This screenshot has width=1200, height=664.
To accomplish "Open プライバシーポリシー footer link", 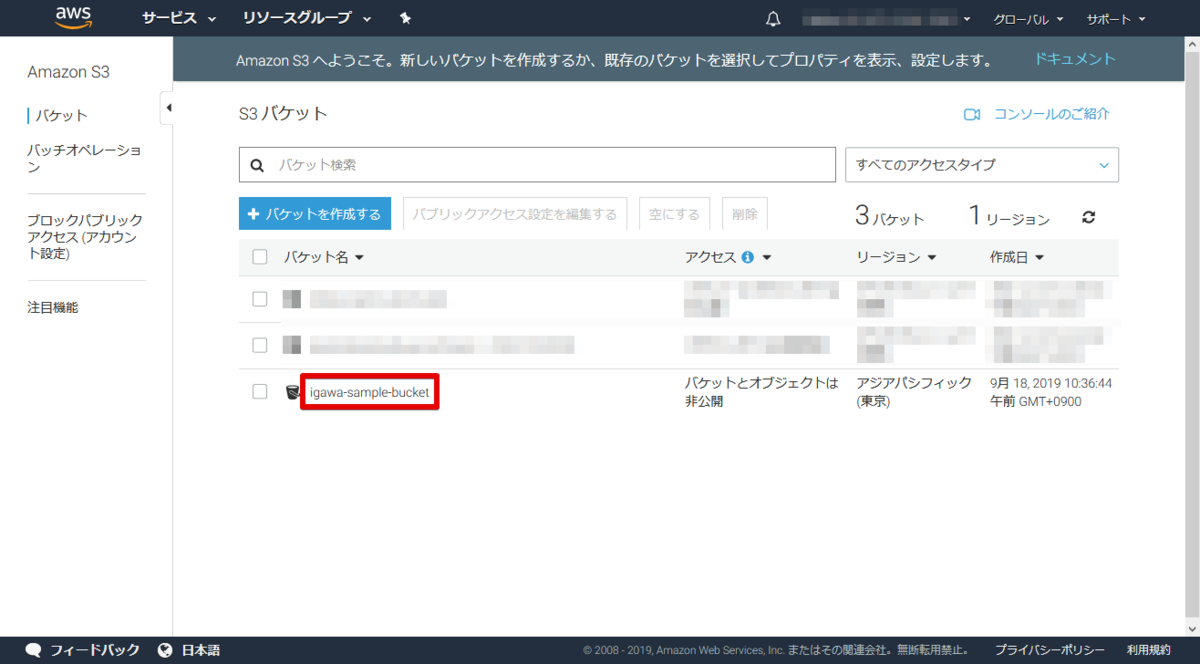I will [x=1050, y=650].
